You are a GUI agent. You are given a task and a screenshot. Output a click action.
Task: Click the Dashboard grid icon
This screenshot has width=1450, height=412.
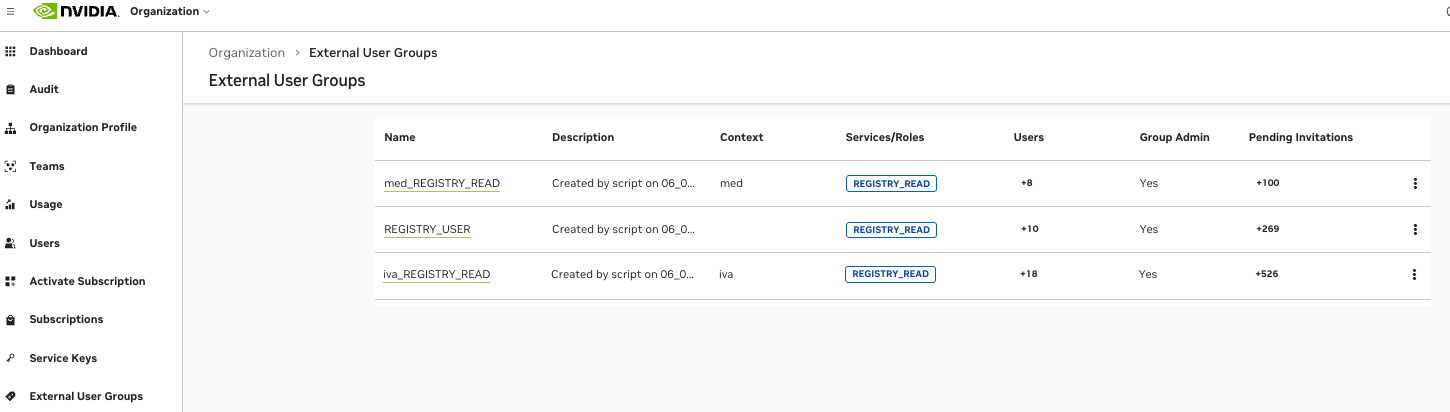pos(11,51)
